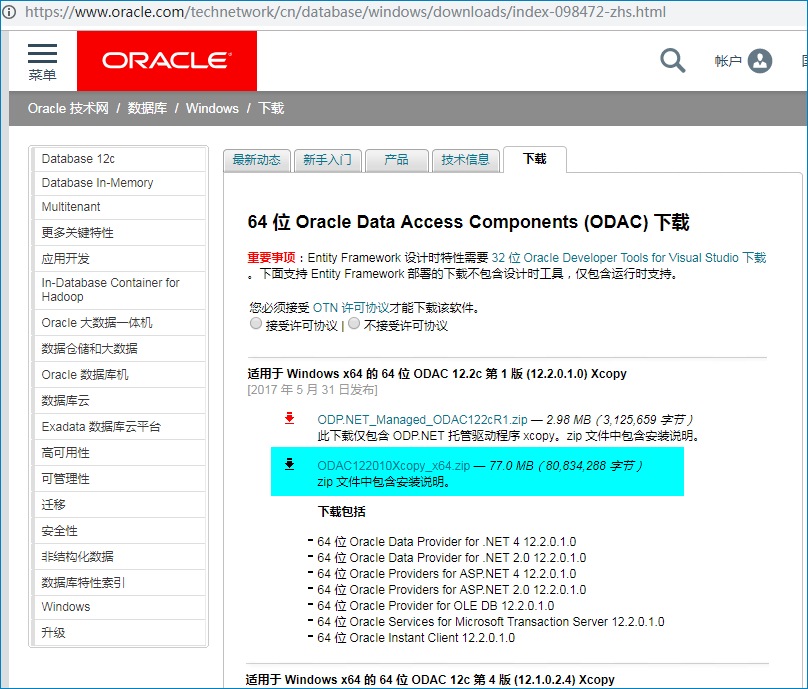Open the OTN 许可协议 link

[351, 308]
